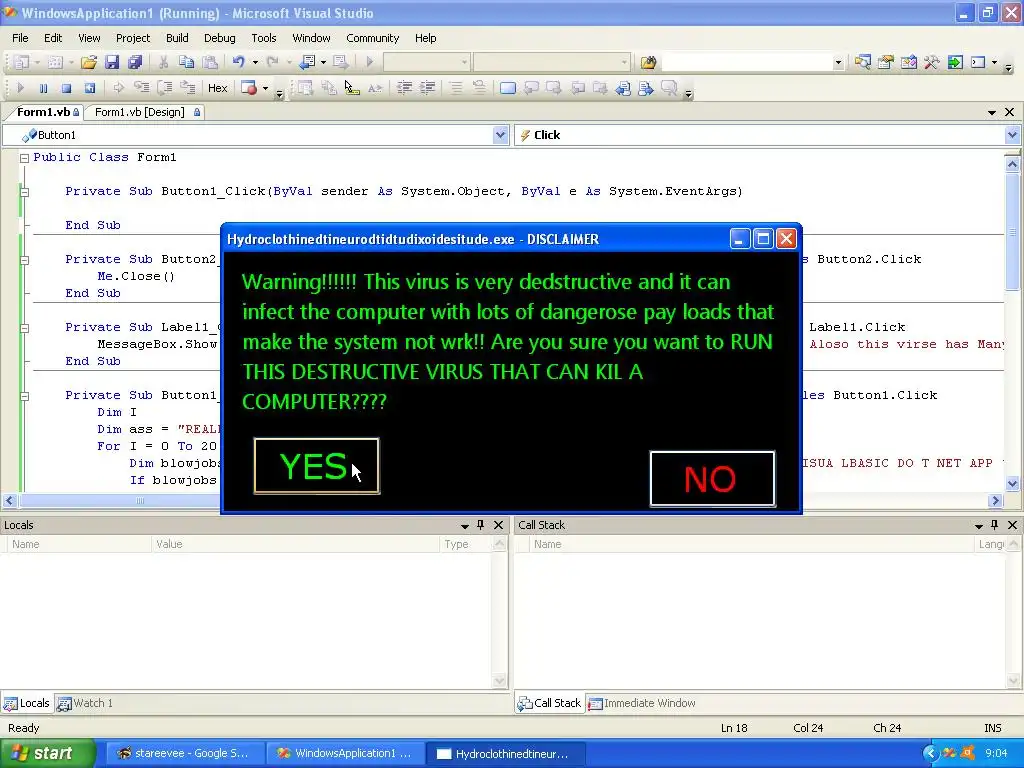The height and width of the screenshot is (768, 1024).
Task: Click the Find in Files binoculars icon
Action: click(648, 62)
